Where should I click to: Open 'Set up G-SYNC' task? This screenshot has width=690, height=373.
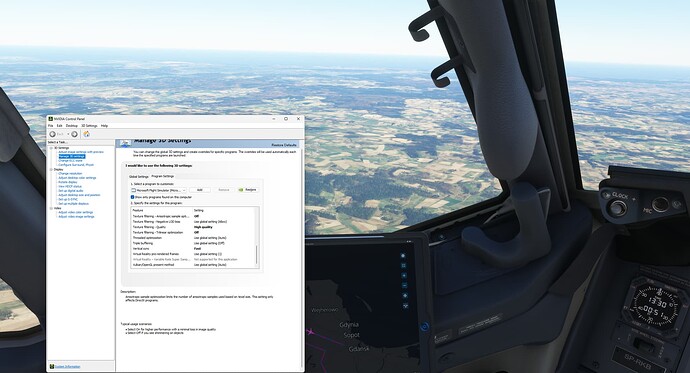[x=68, y=199]
